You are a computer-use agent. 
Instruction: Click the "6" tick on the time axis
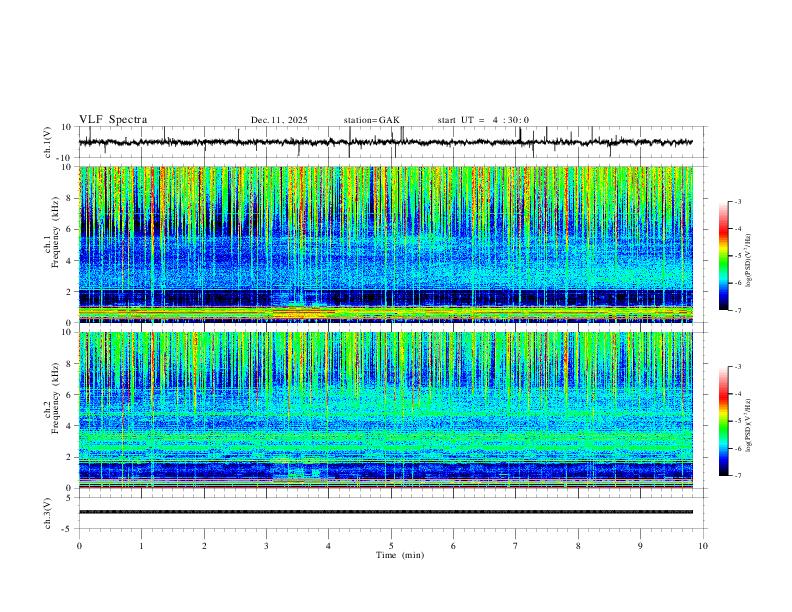[453, 546]
